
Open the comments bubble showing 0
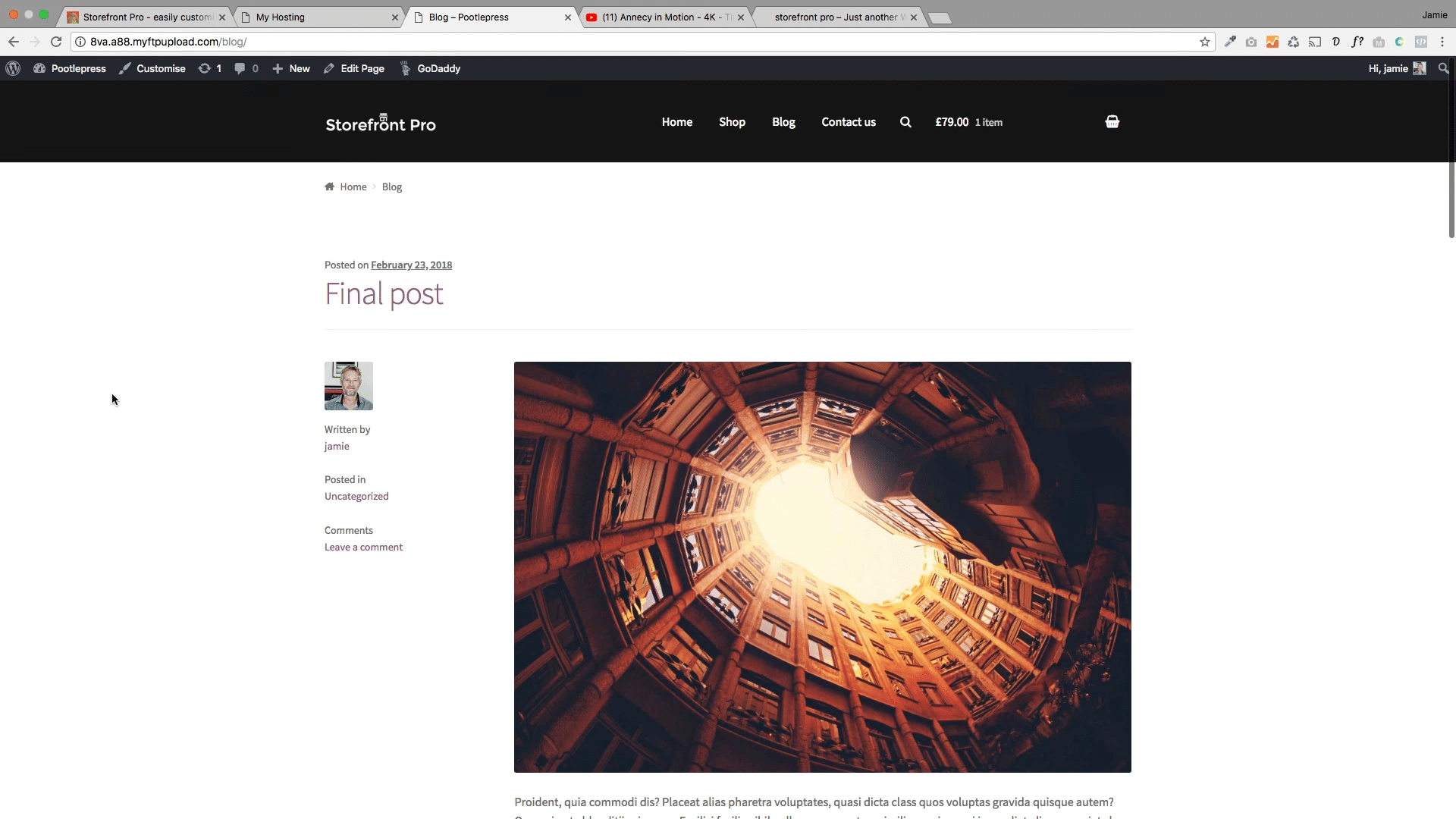246,68
